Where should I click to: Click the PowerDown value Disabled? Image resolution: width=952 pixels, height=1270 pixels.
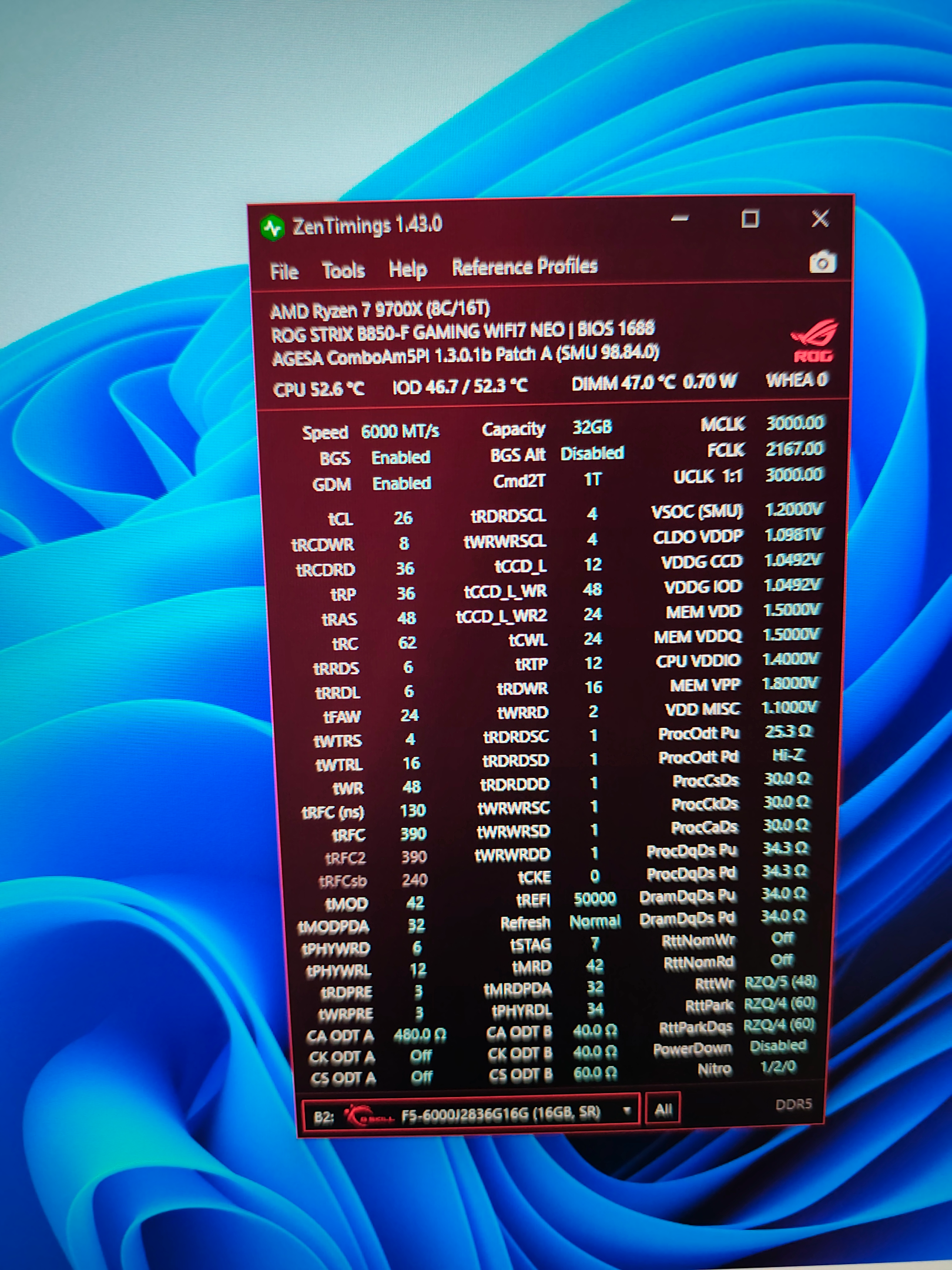[x=778, y=1046]
